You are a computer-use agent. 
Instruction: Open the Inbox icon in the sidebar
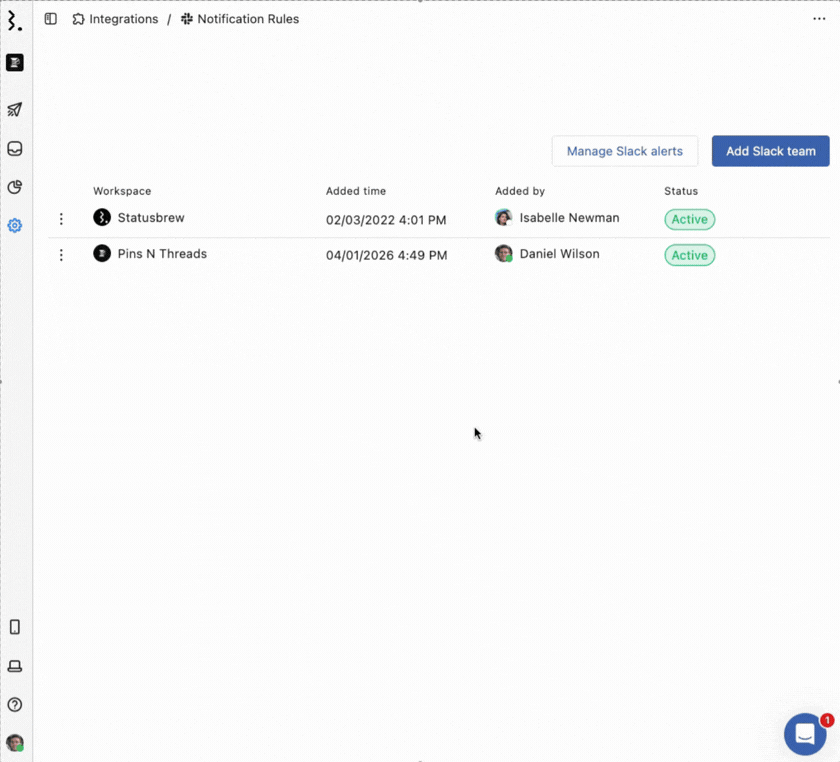pos(14,148)
